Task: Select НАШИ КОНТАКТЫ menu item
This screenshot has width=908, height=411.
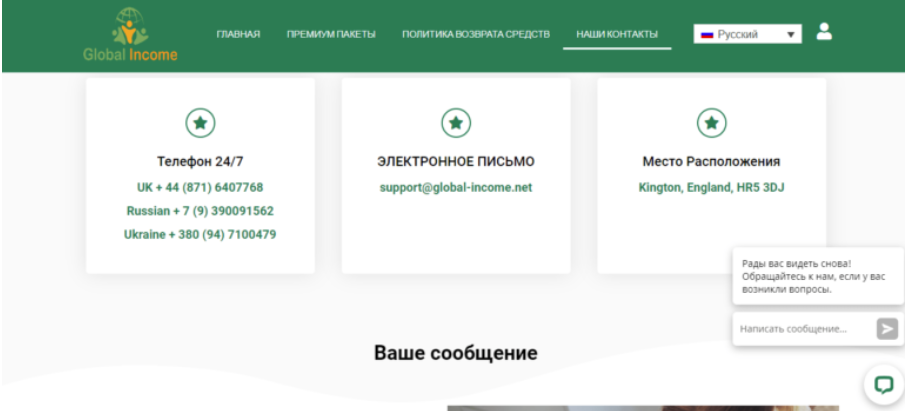Action: tap(617, 34)
